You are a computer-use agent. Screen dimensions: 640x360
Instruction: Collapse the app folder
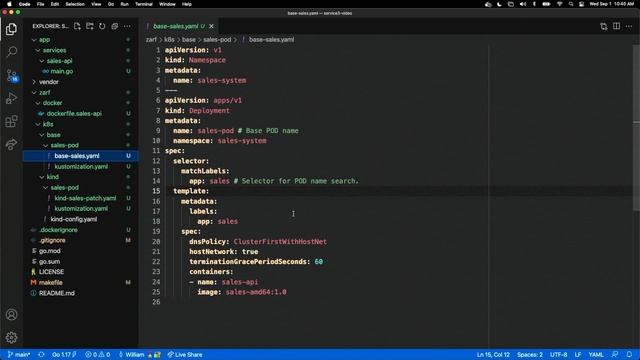click(x=44, y=40)
